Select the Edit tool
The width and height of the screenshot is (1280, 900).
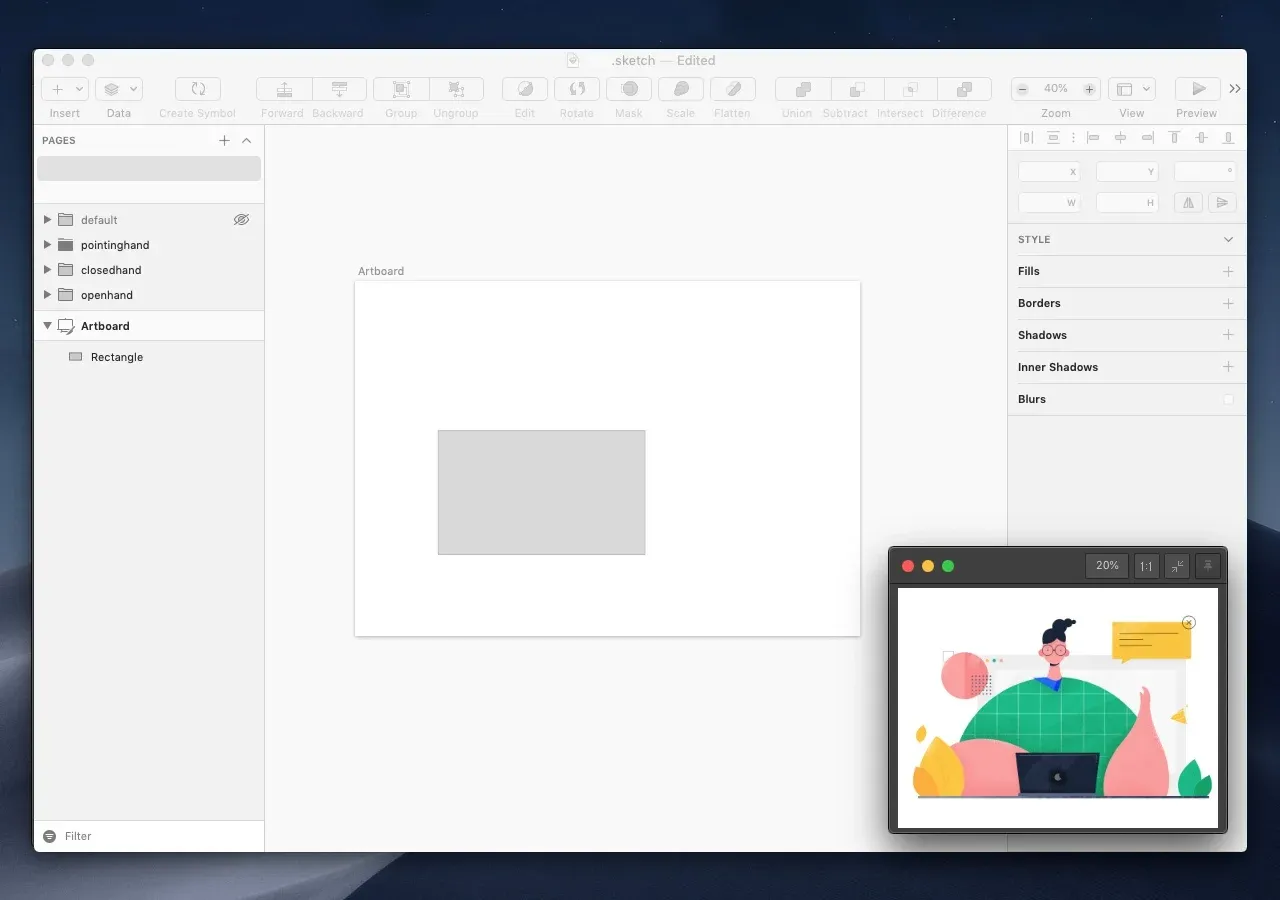point(525,89)
